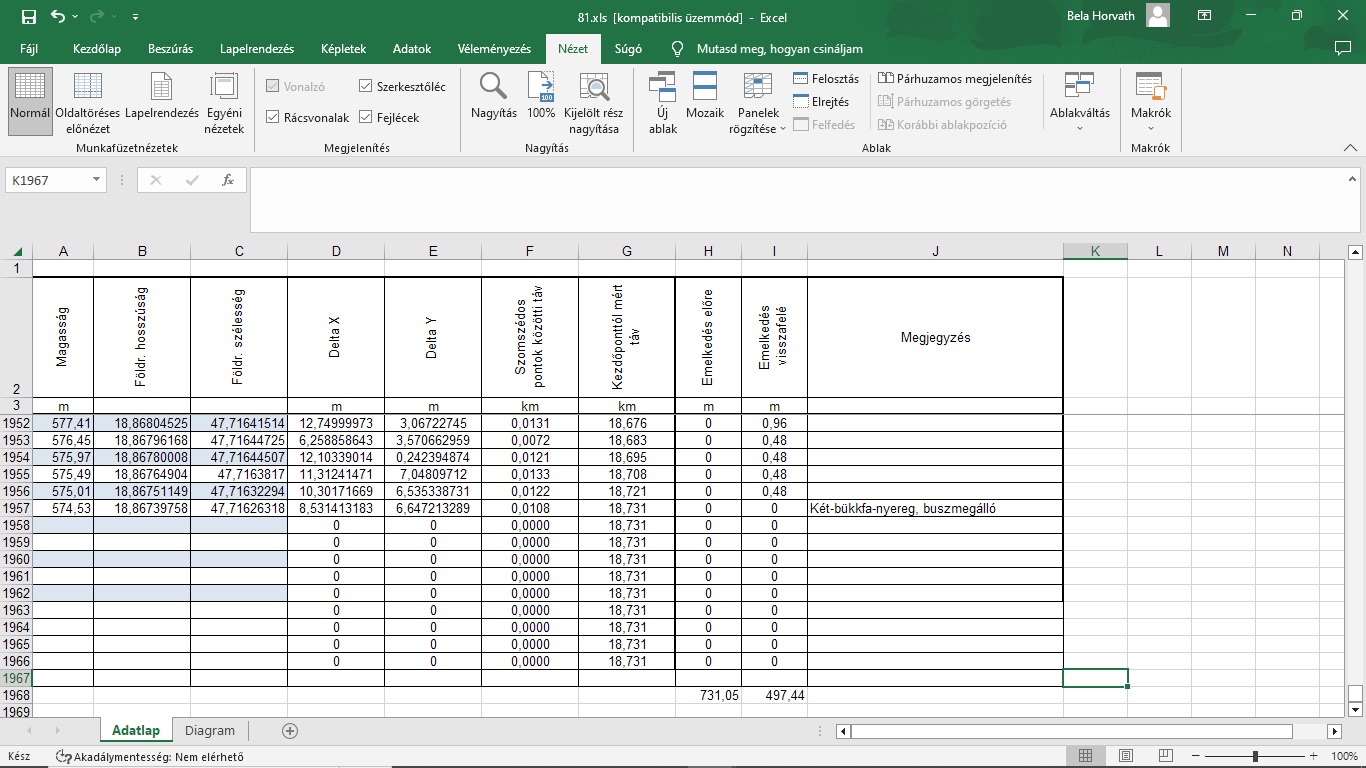This screenshot has width=1366, height=768.
Task: Set zoom to 100% button
Action: tap(541, 97)
